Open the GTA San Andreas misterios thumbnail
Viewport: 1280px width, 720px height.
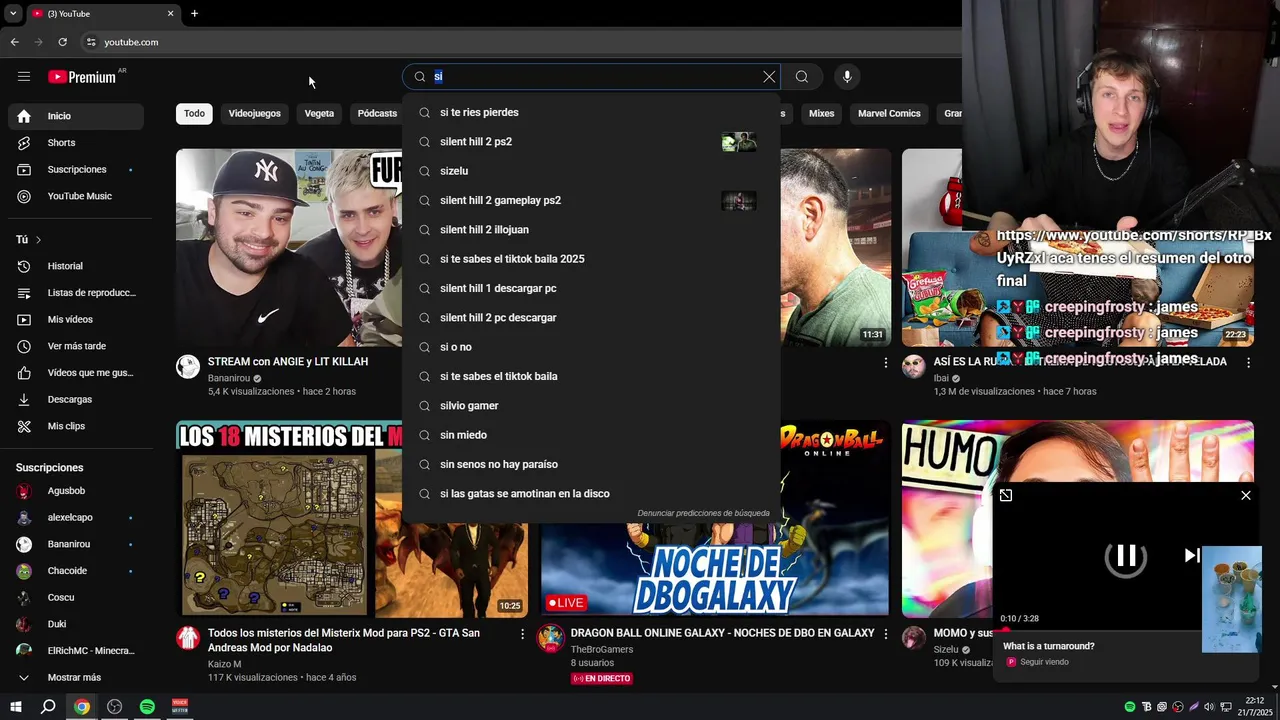click(352, 518)
